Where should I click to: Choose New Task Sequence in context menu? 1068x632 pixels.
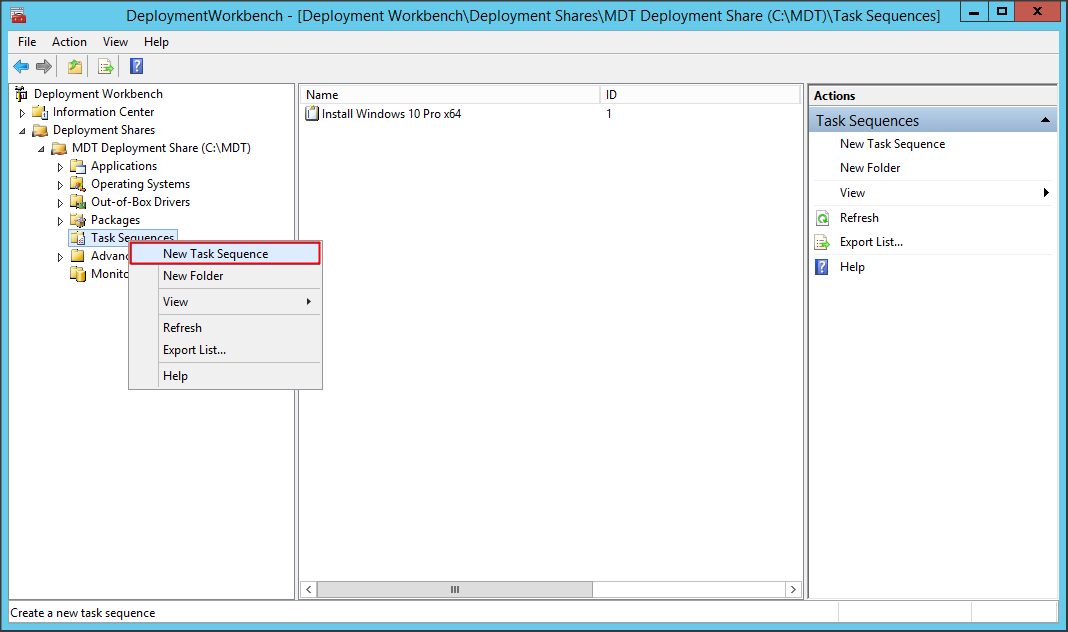point(215,254)
